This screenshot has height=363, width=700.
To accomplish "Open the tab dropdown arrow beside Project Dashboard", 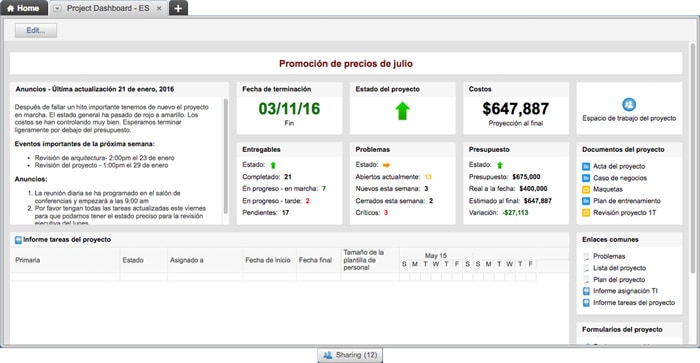I will coord(57,8).
